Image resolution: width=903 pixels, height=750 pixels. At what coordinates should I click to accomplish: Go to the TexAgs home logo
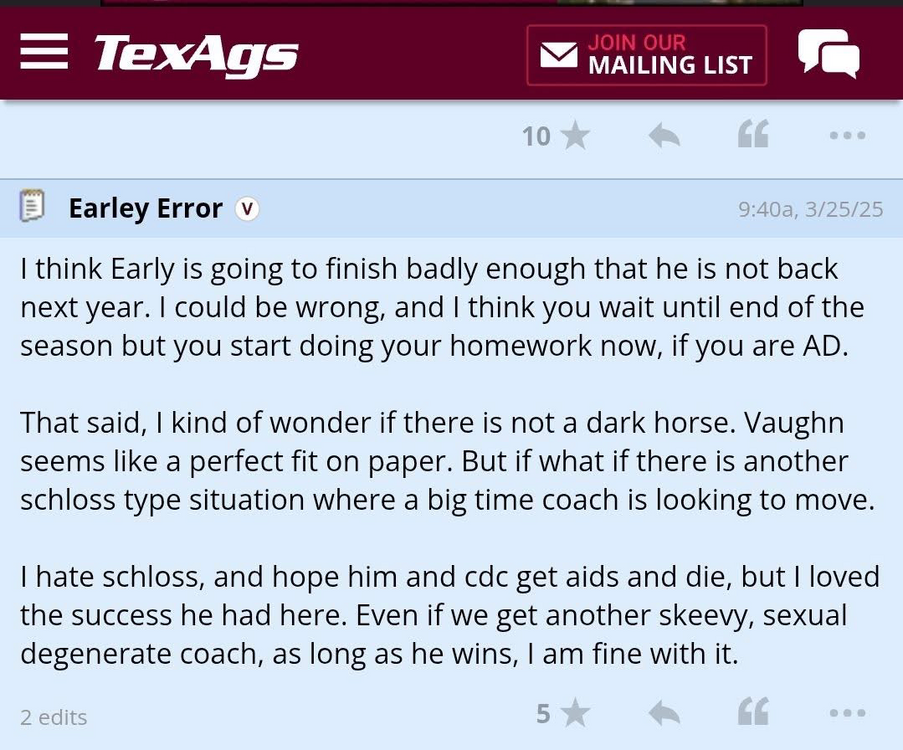pos(196,54)
